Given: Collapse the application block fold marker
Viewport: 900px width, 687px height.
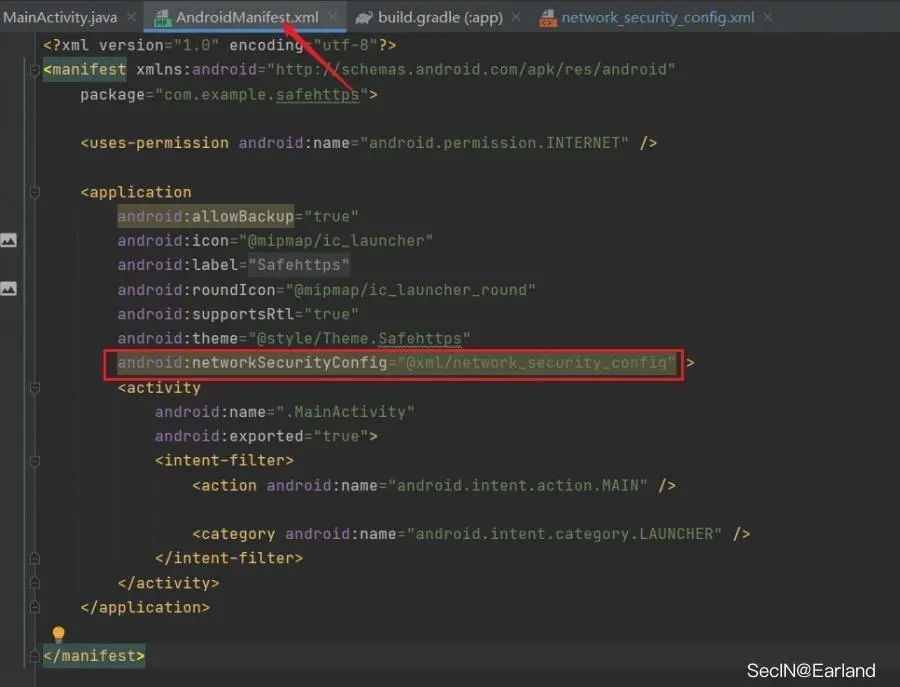Looking at the screenshot, I should click(x=34, y=192).
